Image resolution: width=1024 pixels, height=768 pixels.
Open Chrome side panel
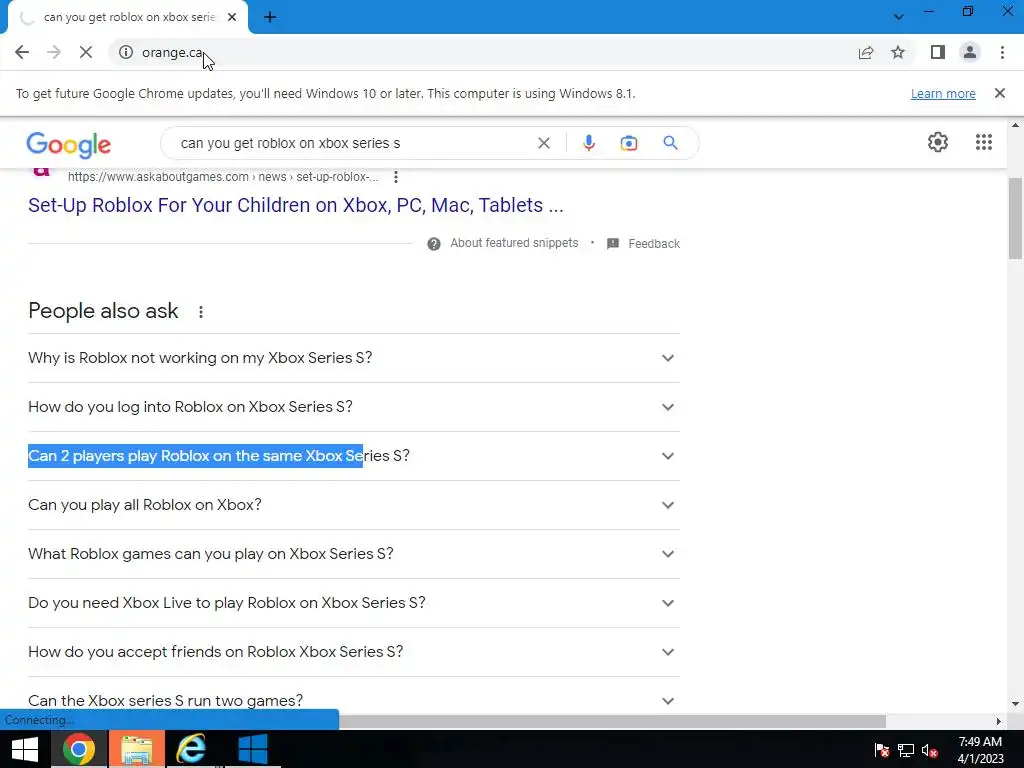click(x=938, y=52)
